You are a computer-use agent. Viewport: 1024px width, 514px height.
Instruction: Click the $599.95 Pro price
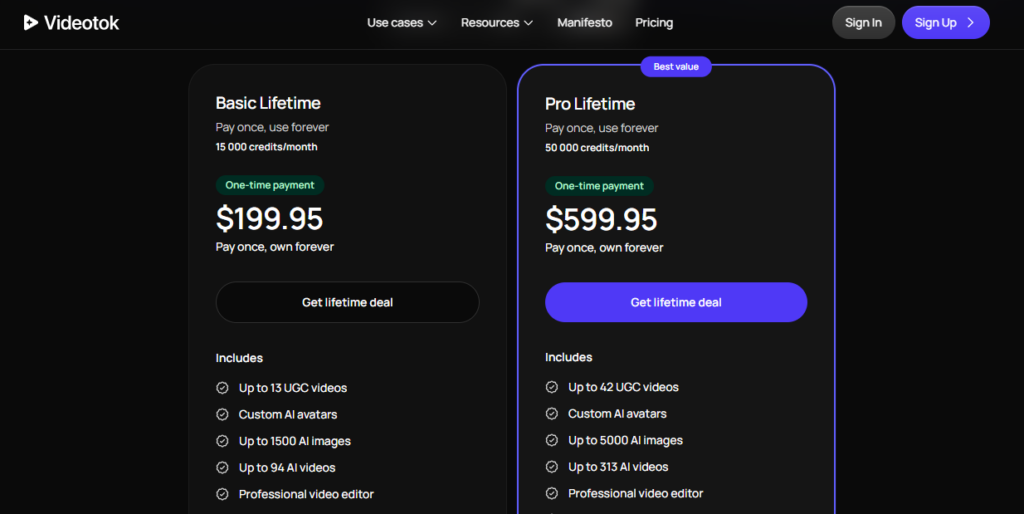pyautogui.click(x=601, y=219)
